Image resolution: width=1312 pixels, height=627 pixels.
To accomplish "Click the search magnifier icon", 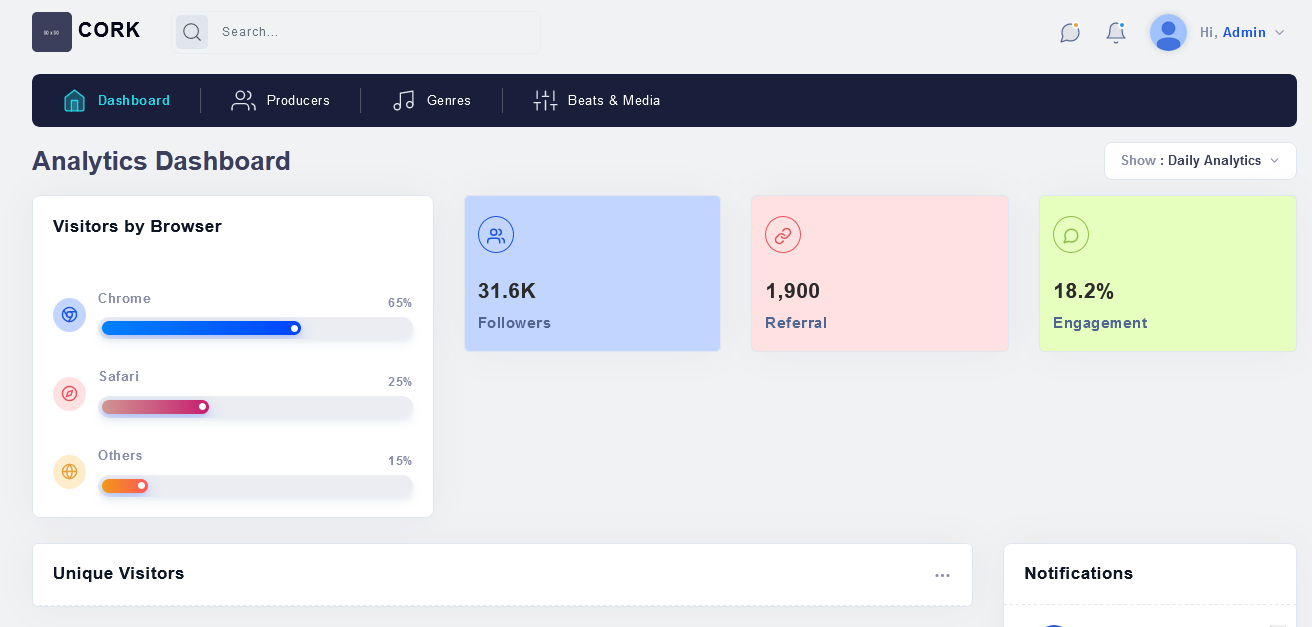I will point(192,32).
